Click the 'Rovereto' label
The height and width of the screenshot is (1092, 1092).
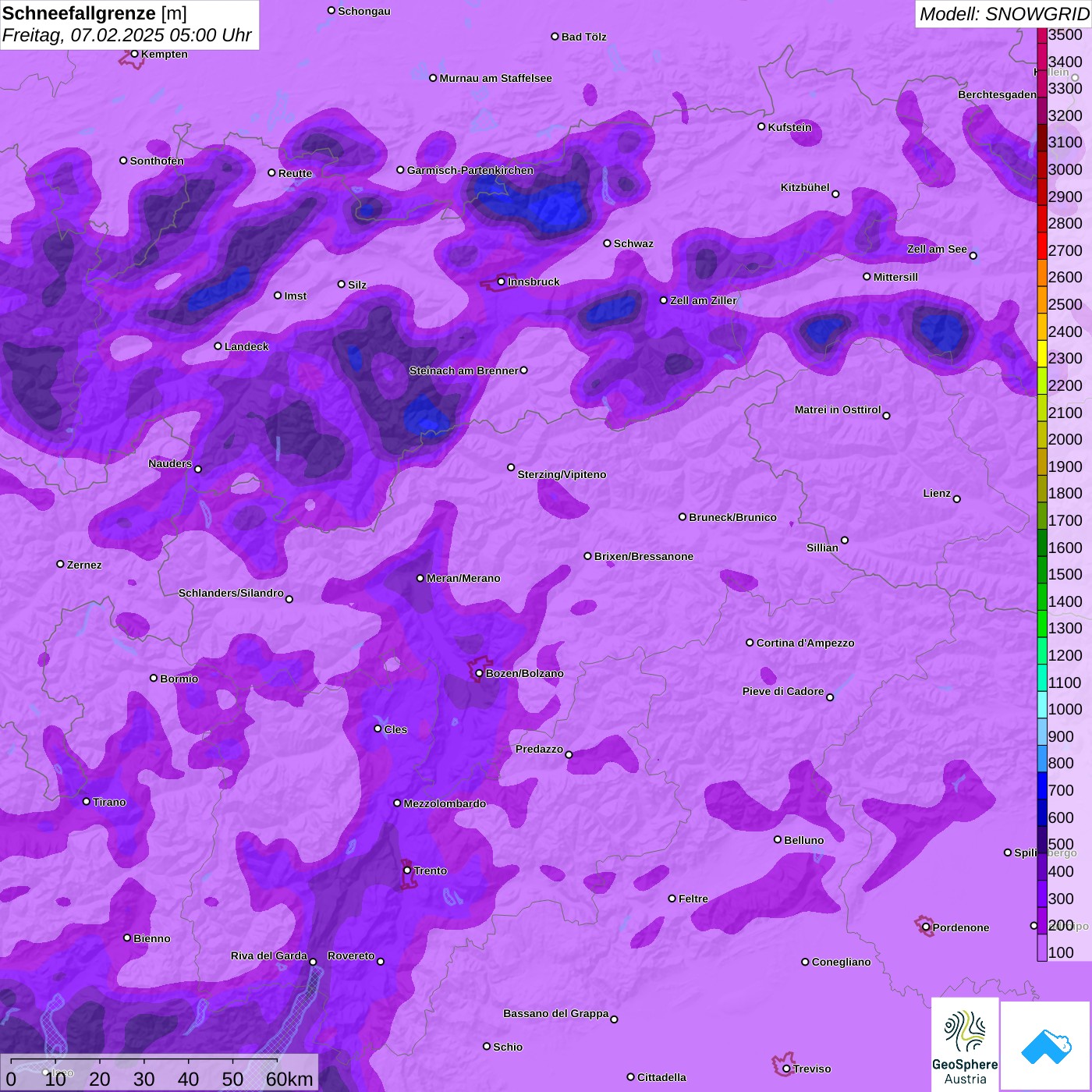point(351,955)
